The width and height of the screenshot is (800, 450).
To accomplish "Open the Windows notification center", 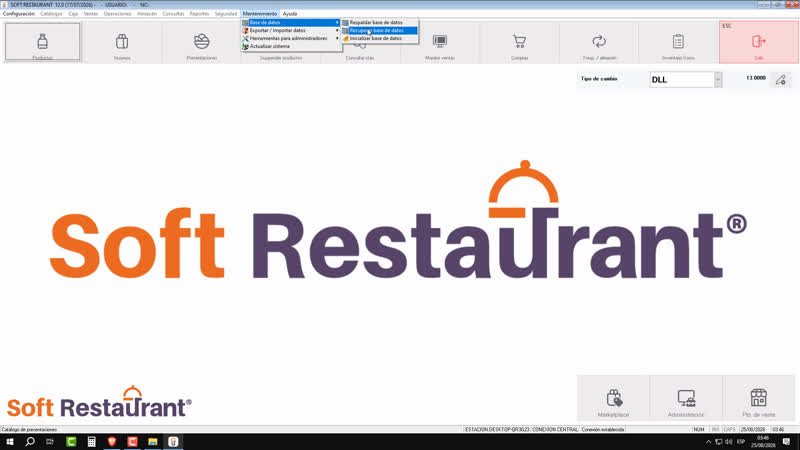I will tap(786, 442).
